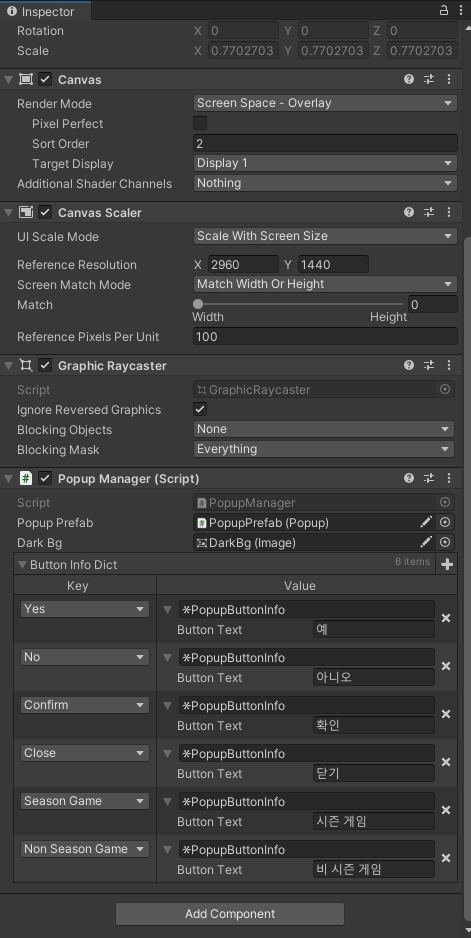Image resolution: width=471 pixels, height=938 pixels.
Task: Uncheck Ignore Reversed Graphics
Action: click(200, 409)
